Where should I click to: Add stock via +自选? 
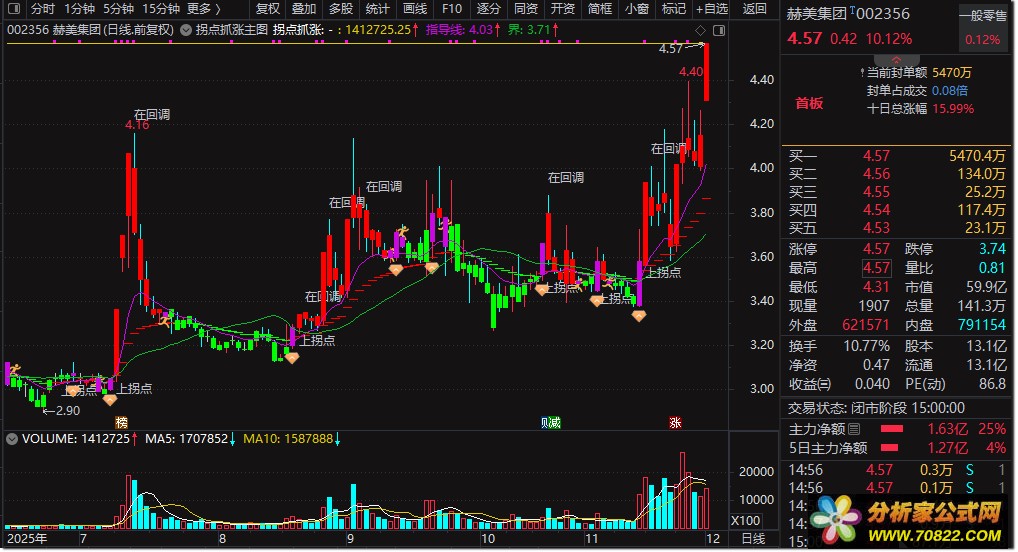pos(712,8)
